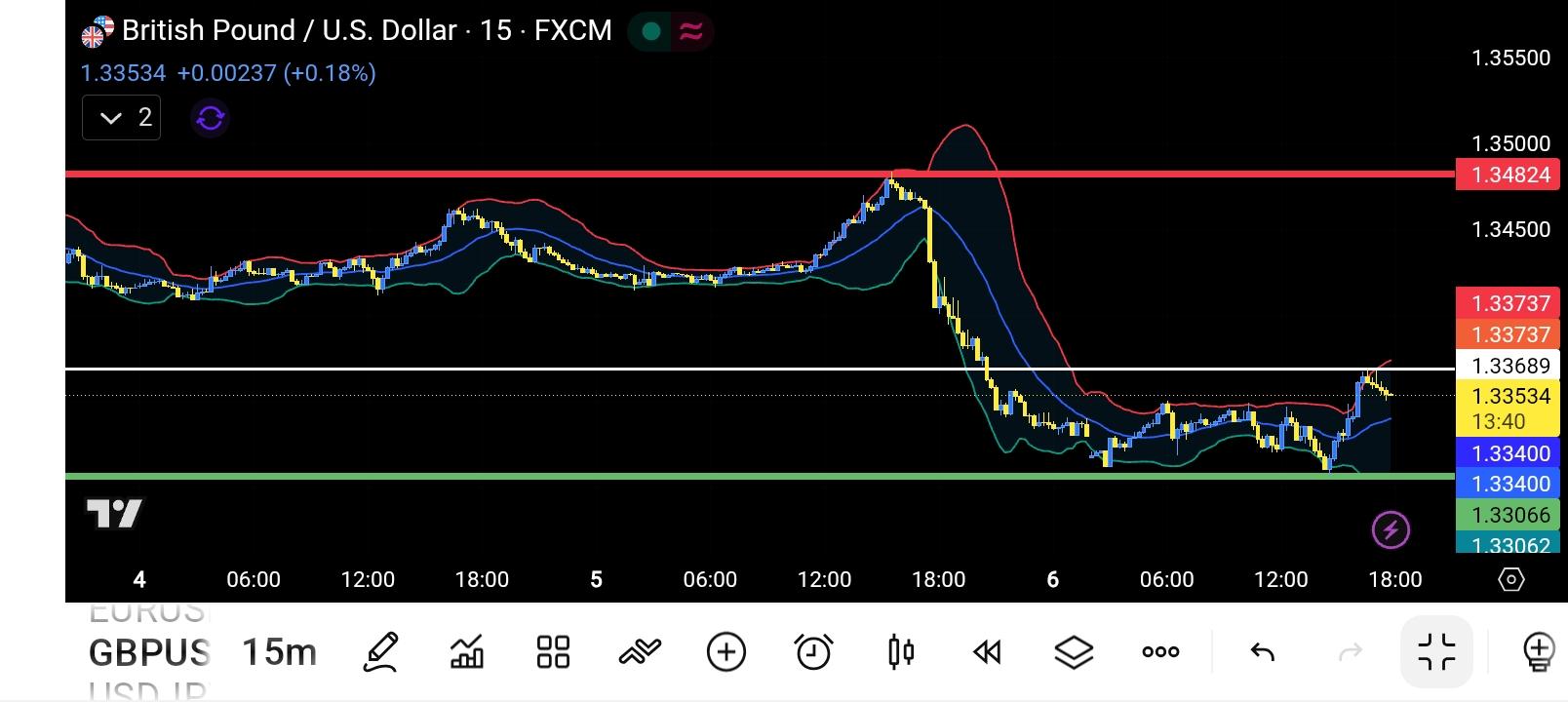This screenshot has height=702, width=1568.
Task: Select the green horizontal support line
Action: (x=760, y=477)
